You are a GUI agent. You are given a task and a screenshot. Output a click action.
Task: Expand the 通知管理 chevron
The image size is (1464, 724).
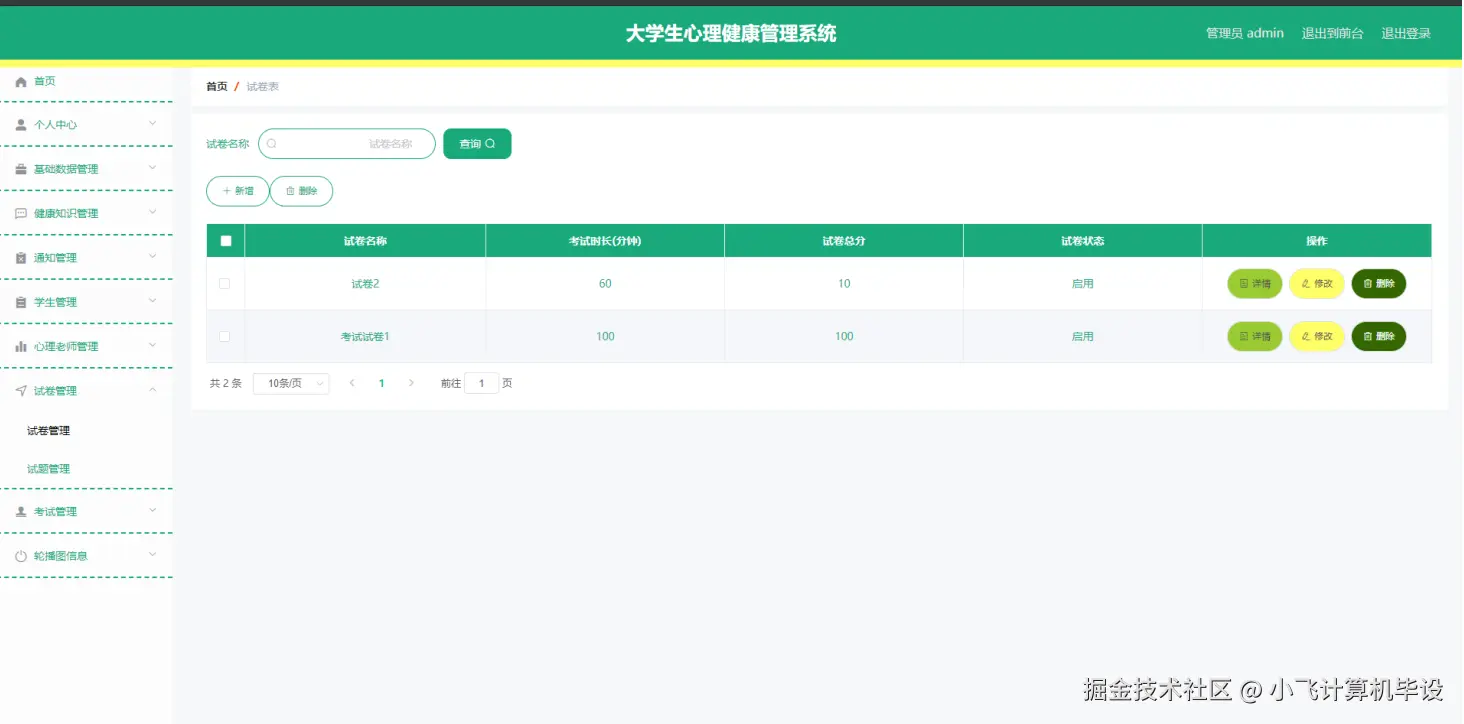pos(153,257)
